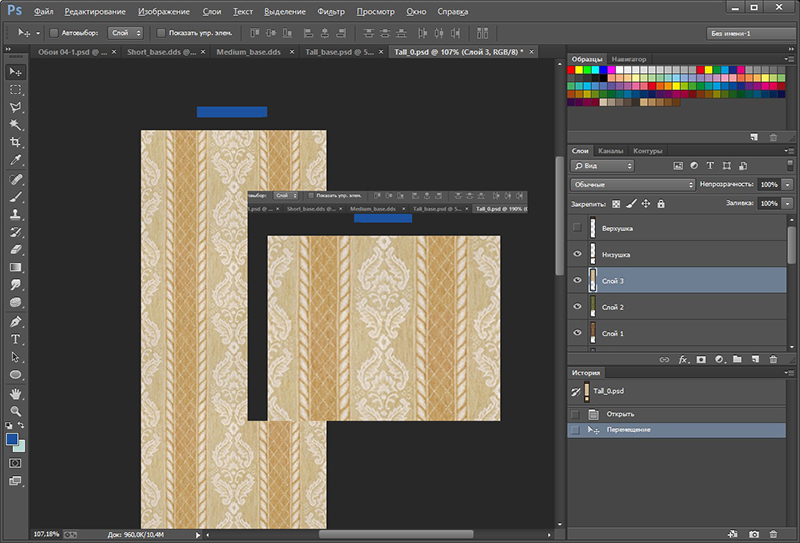Pick the Type (T) tool
800x543 pixels.
pyautogui.click(x=16, y=339)
